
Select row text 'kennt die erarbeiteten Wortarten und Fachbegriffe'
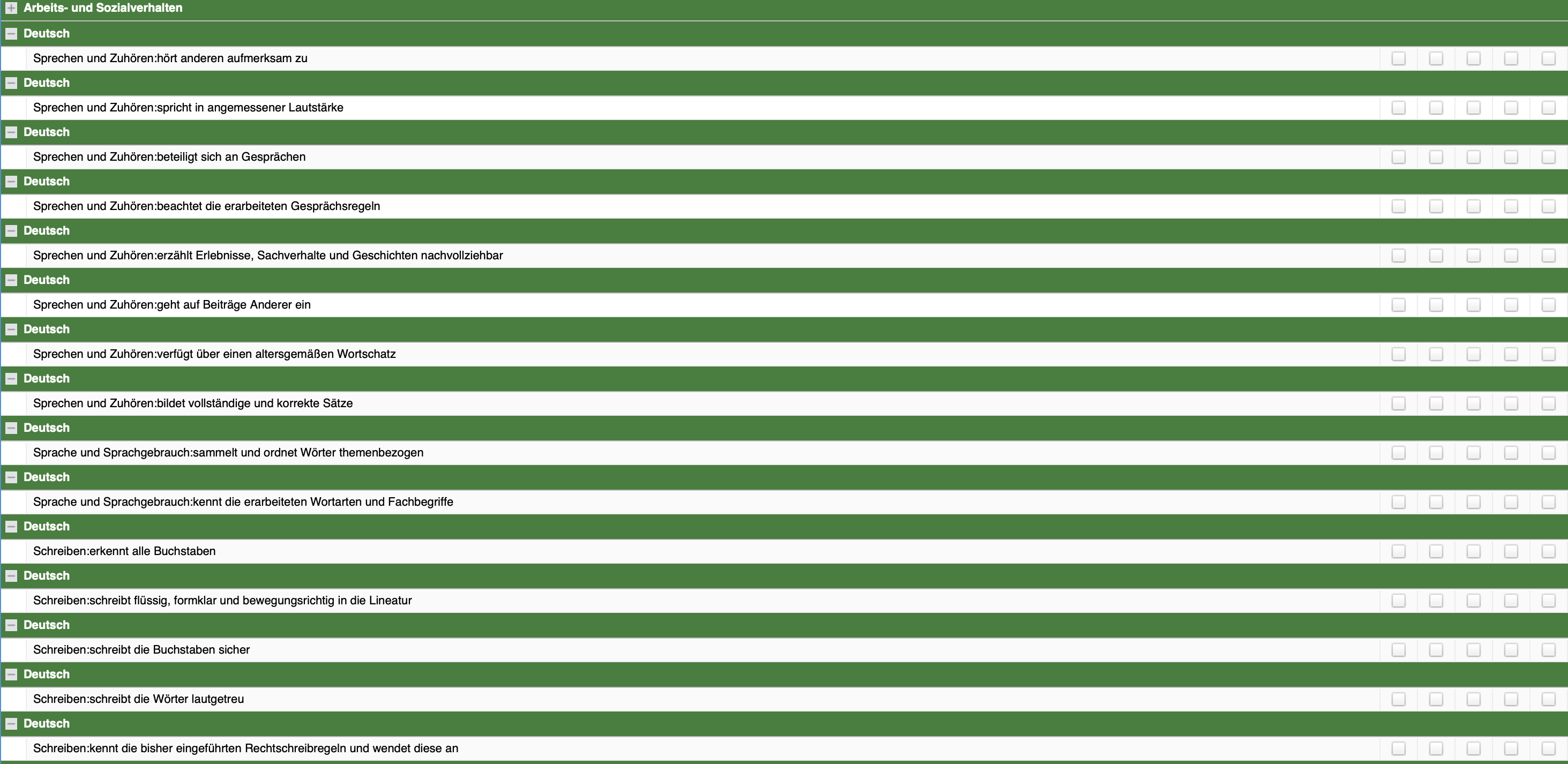323,502
